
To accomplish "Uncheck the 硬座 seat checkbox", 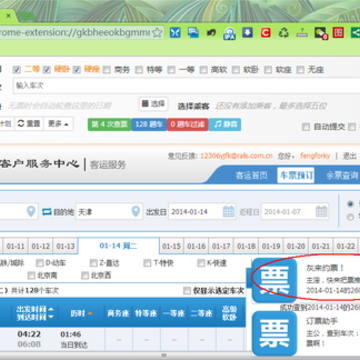I will coord(77,70).
